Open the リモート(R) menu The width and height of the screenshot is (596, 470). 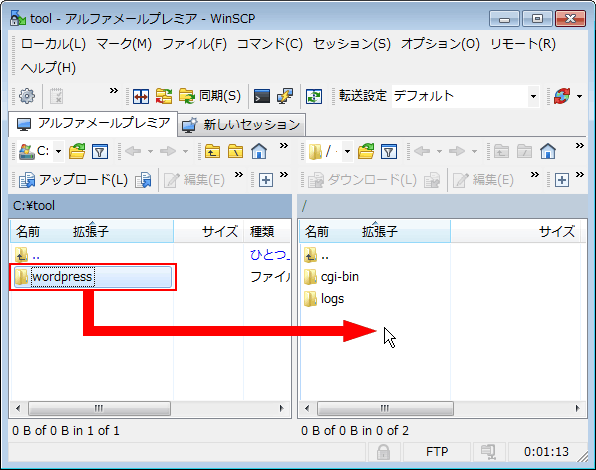pos(523,44)
